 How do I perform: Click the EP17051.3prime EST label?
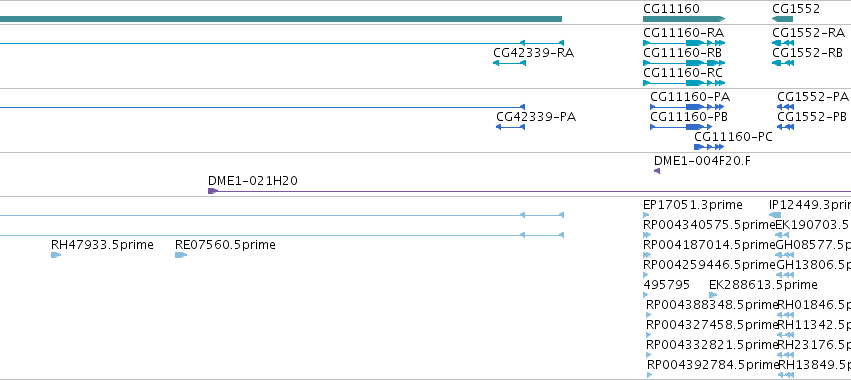pyautogui.click(x=693, y=205)
